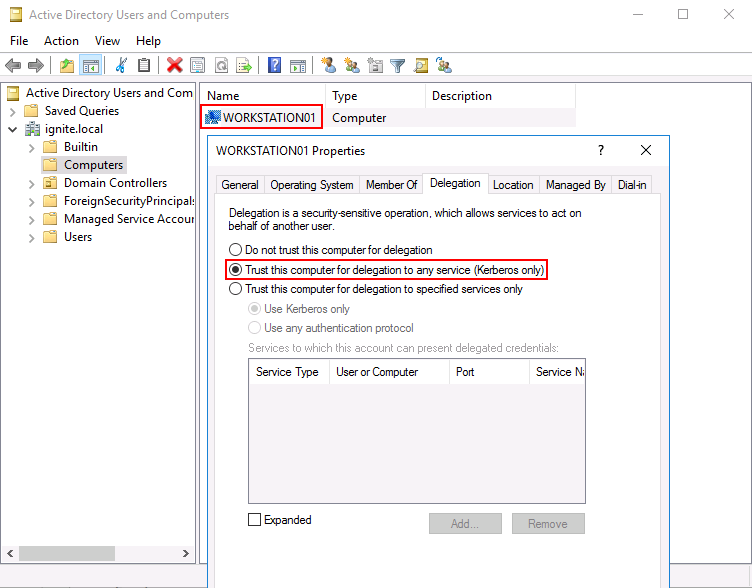Click the Saved Queries folder icon

31,111
